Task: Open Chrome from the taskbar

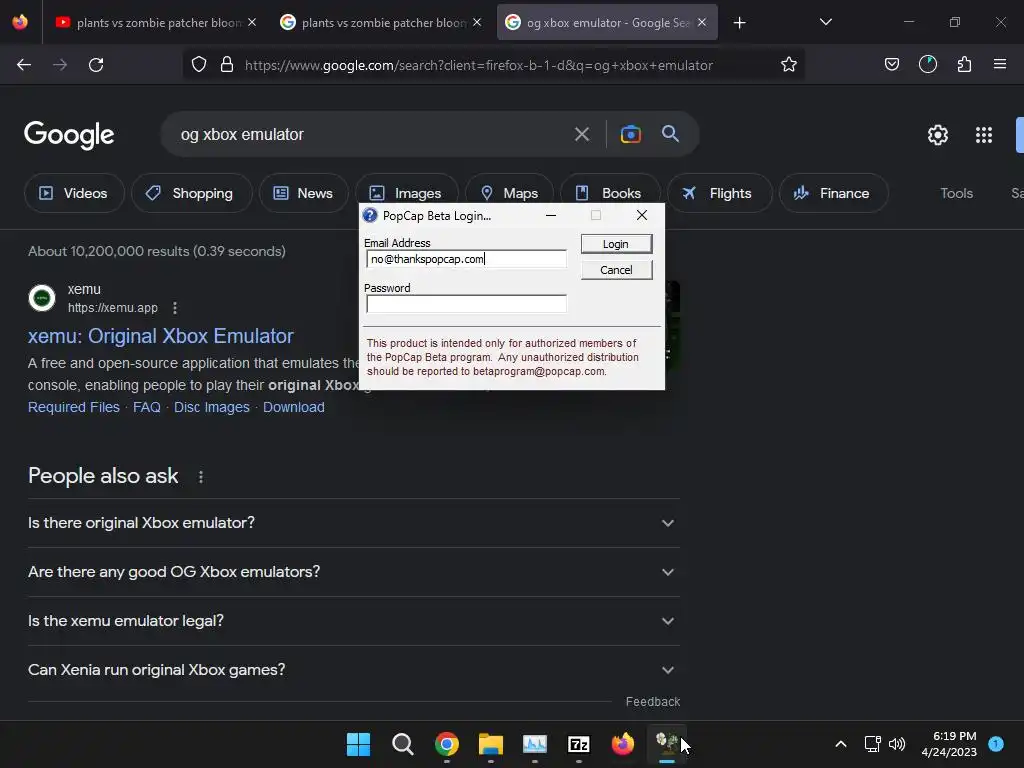Action: (447, 744)
